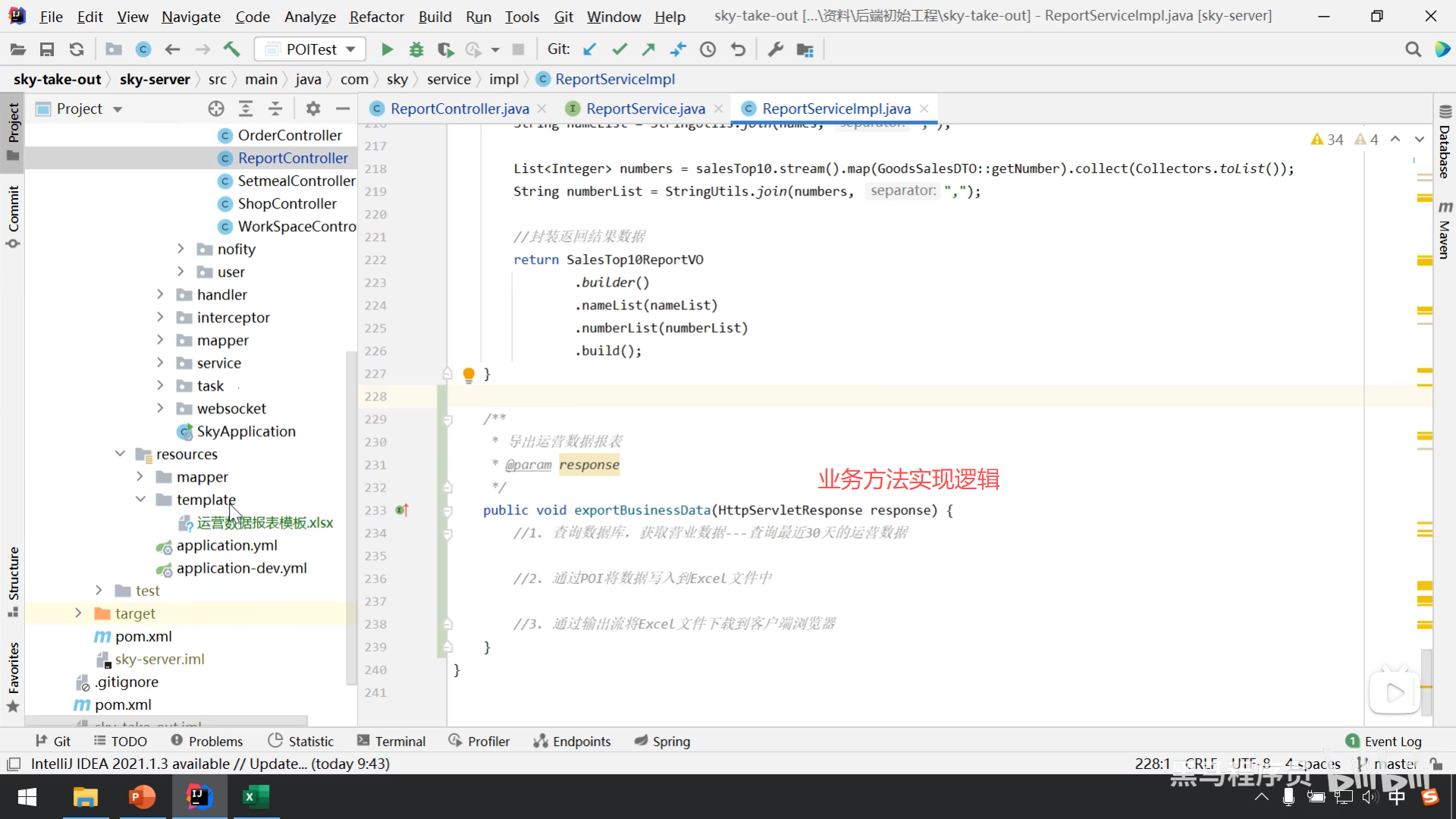Open the Terminal tool window
1456x819 pixels.
coord(391,741)
